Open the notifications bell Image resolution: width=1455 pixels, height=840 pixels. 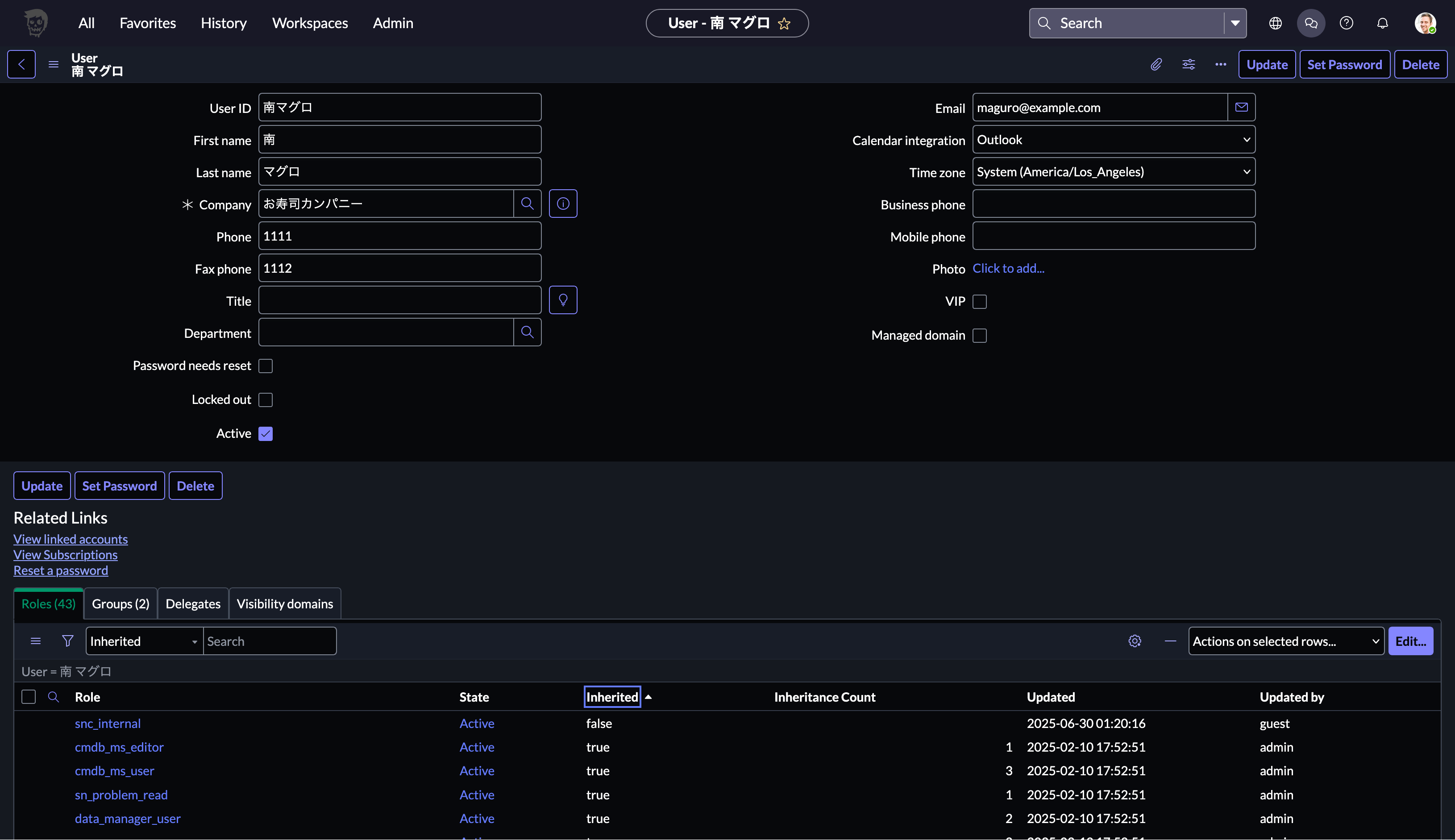point(1382,23)
